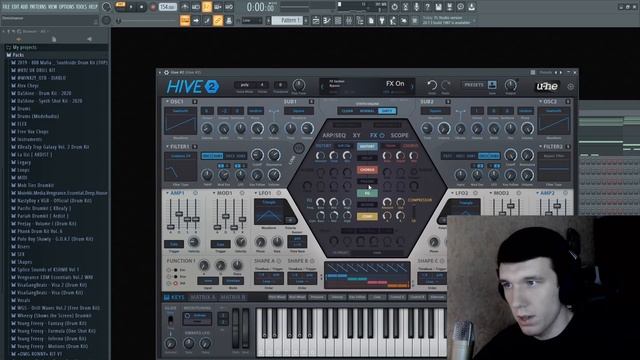Screen dimensions: 640x360
Task: Click the tempo display field
Action: click(x=167, y=7)
